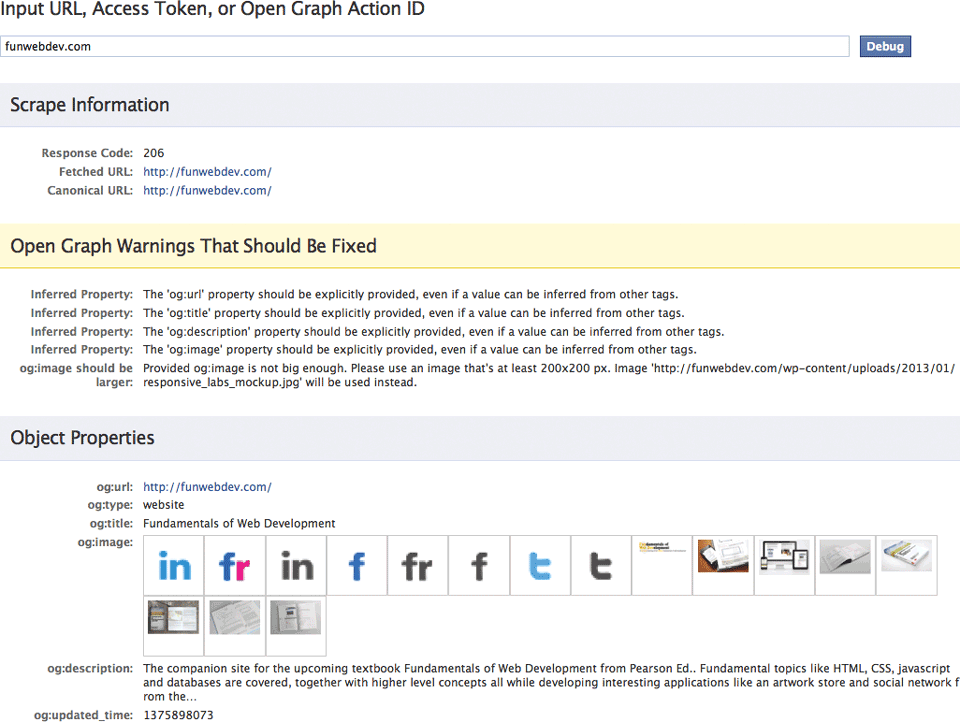Click the gray Twitter icon thumbnail
This screenshot has height=722, width=960.
pyautogui.click(x=601, y=566)
